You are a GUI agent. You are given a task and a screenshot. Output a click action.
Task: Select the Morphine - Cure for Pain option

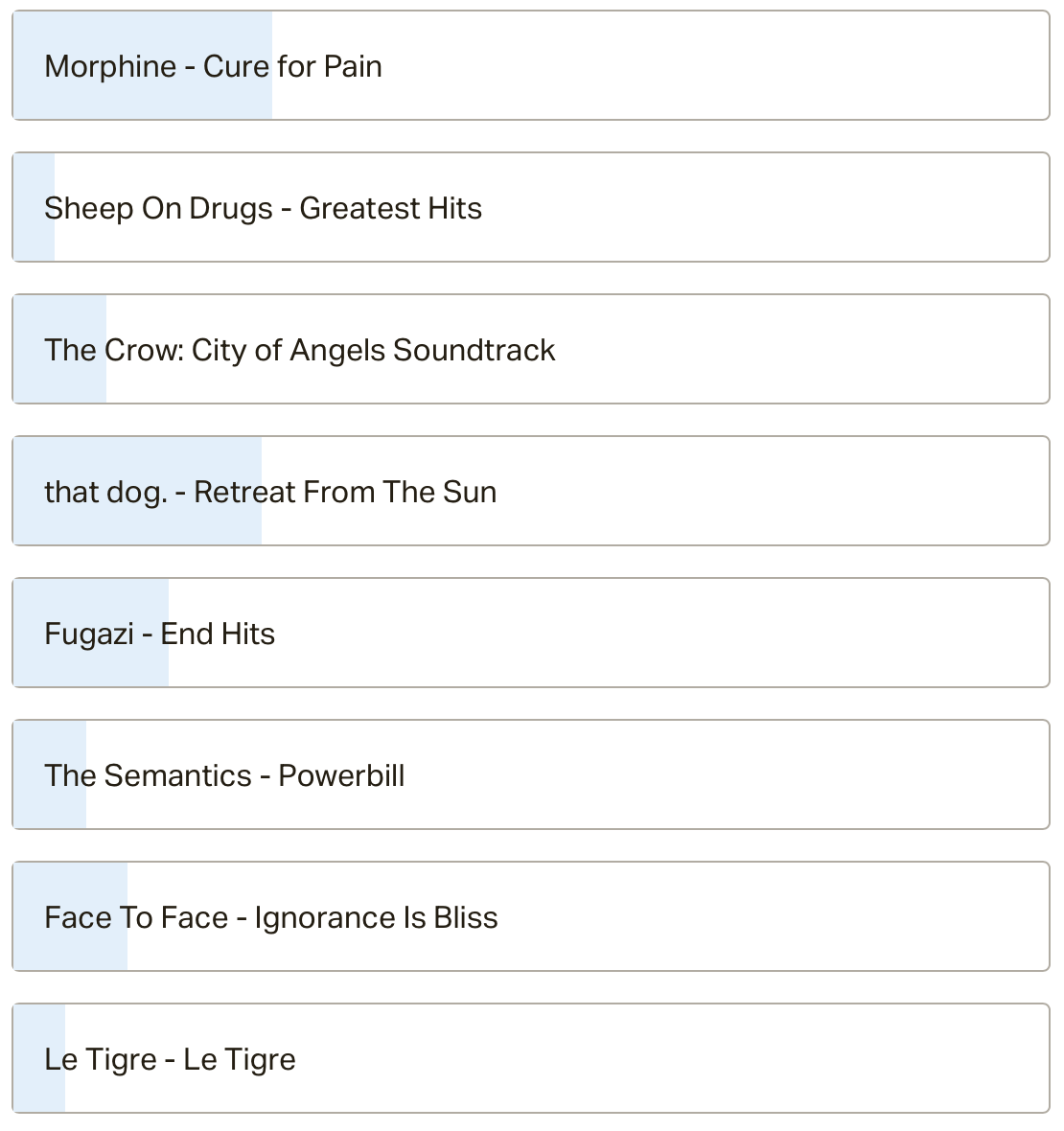(x=531, y=65)
